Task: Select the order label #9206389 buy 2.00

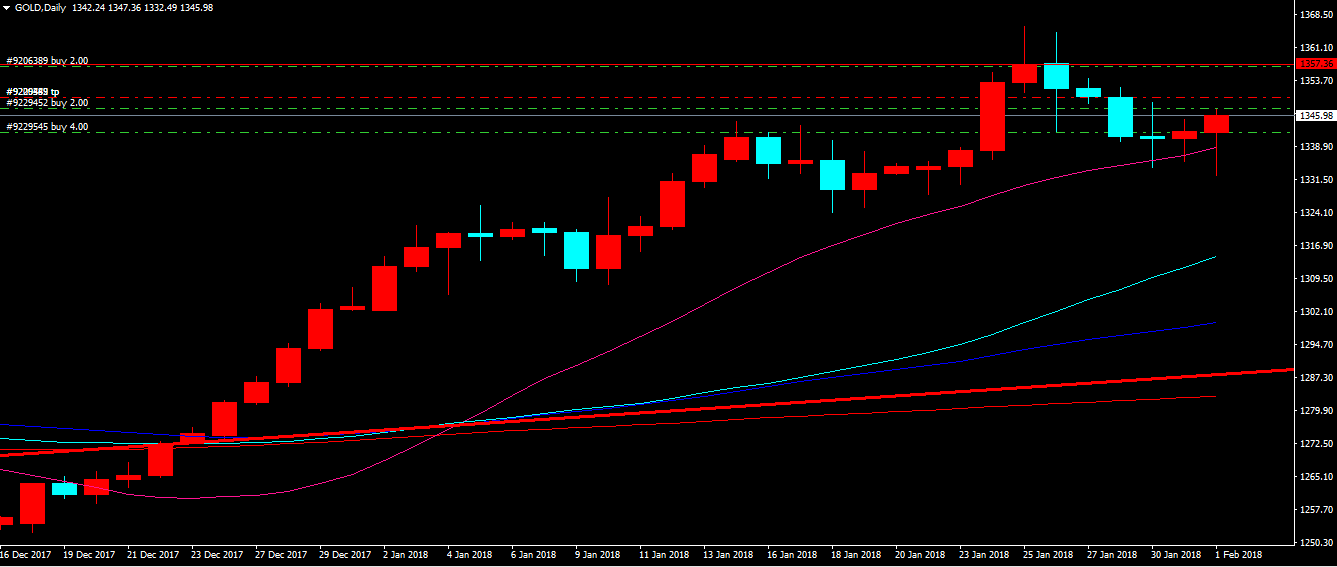Action: coord(47,61)
